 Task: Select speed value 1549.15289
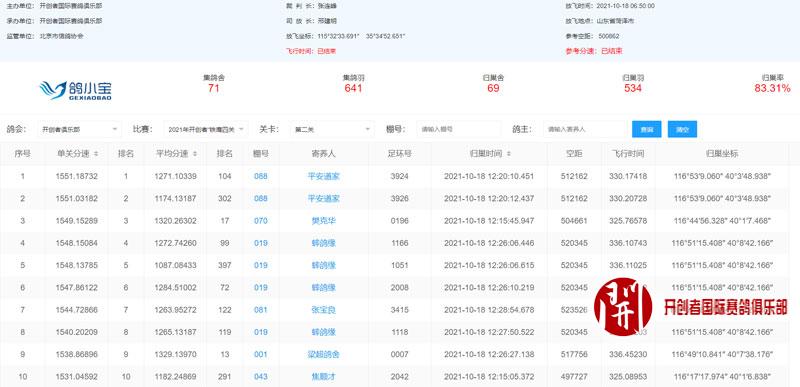pos(77,221)
